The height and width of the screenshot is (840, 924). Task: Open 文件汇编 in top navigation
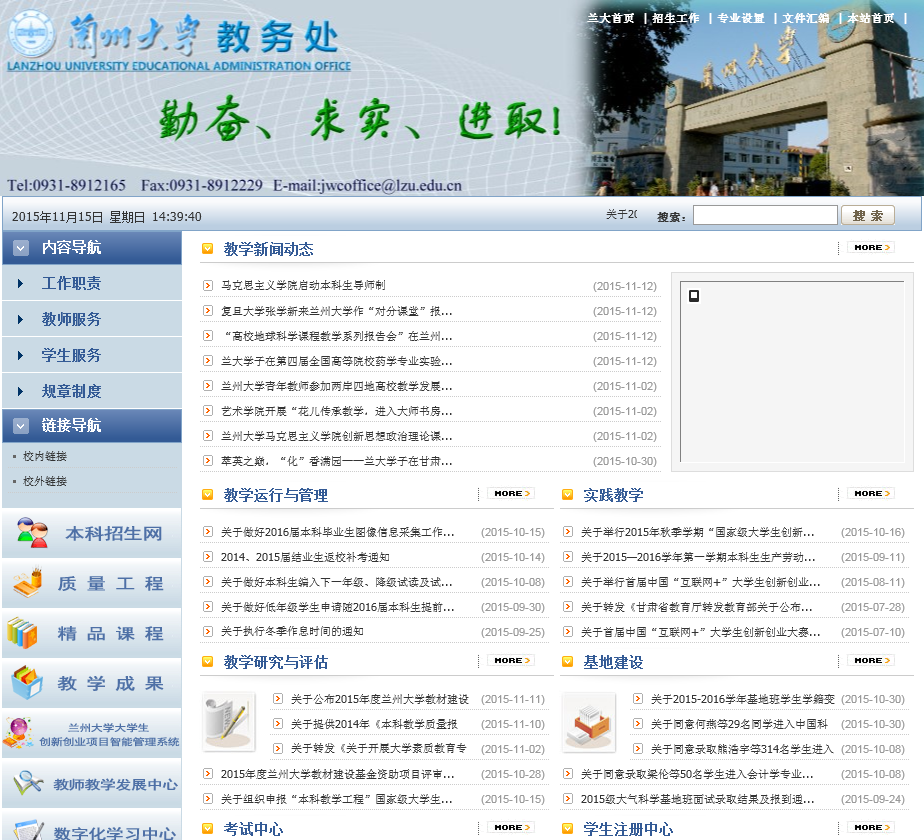[806, 18]
